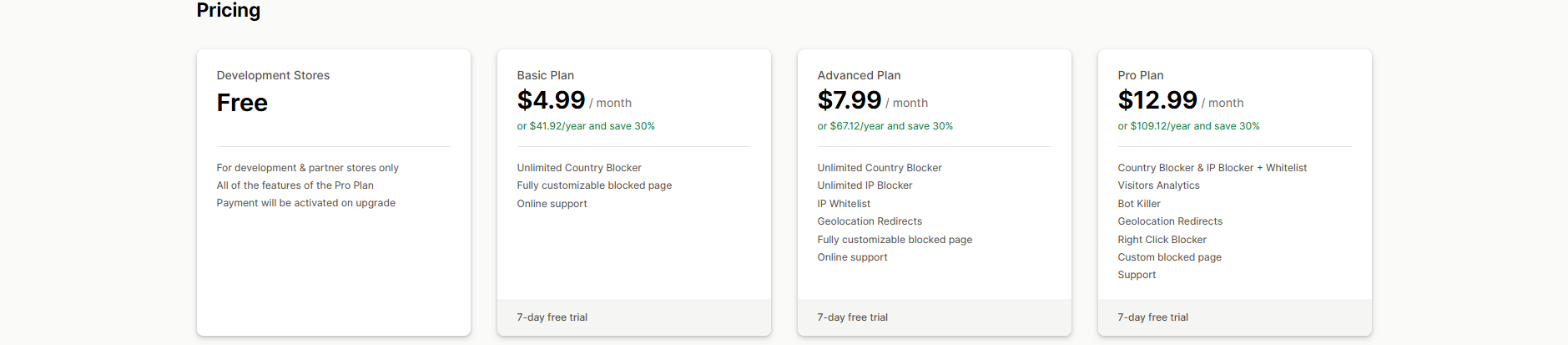The height and width of the screenshot is (345, 1568).
Task: Select the Pro Plan title
Action: (x=1140, y=75)
